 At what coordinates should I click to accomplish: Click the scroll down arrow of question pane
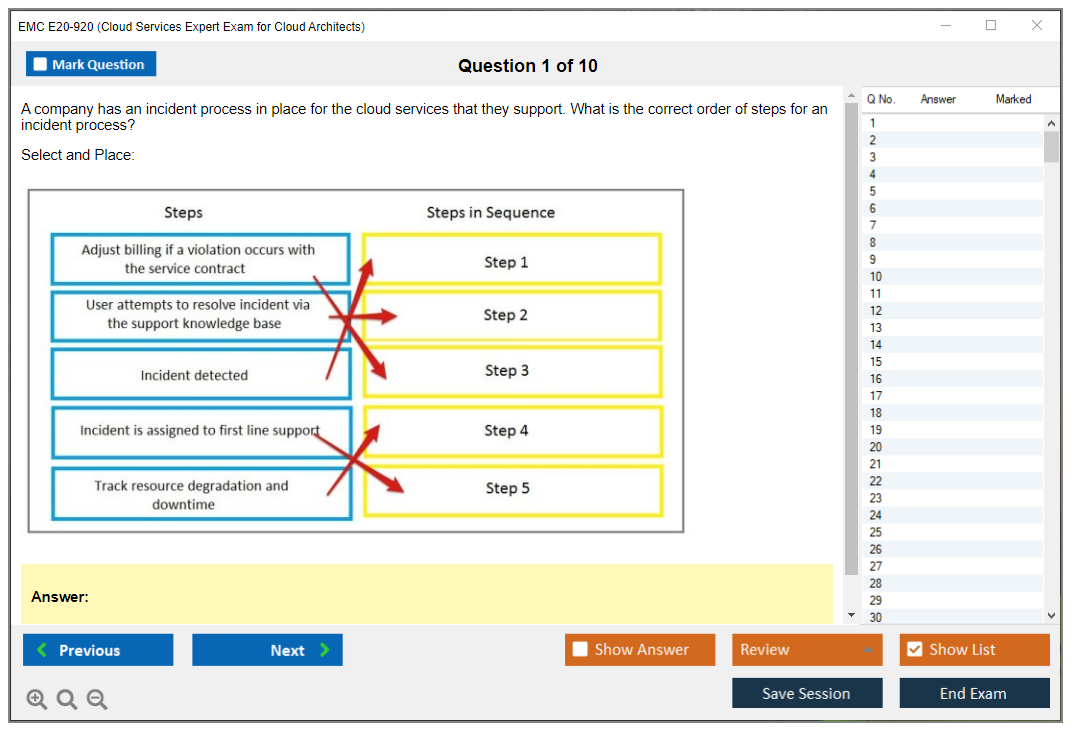click(x=852, y=614)
